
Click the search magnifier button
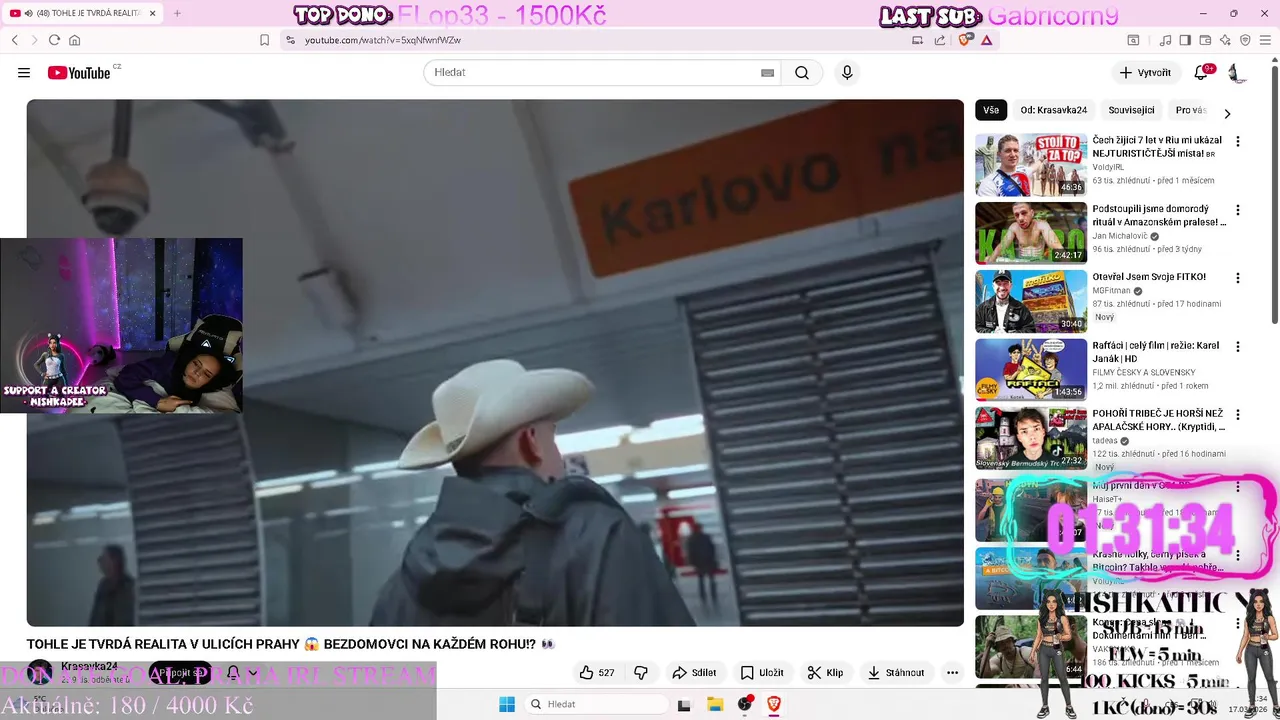tap(802, 73)
